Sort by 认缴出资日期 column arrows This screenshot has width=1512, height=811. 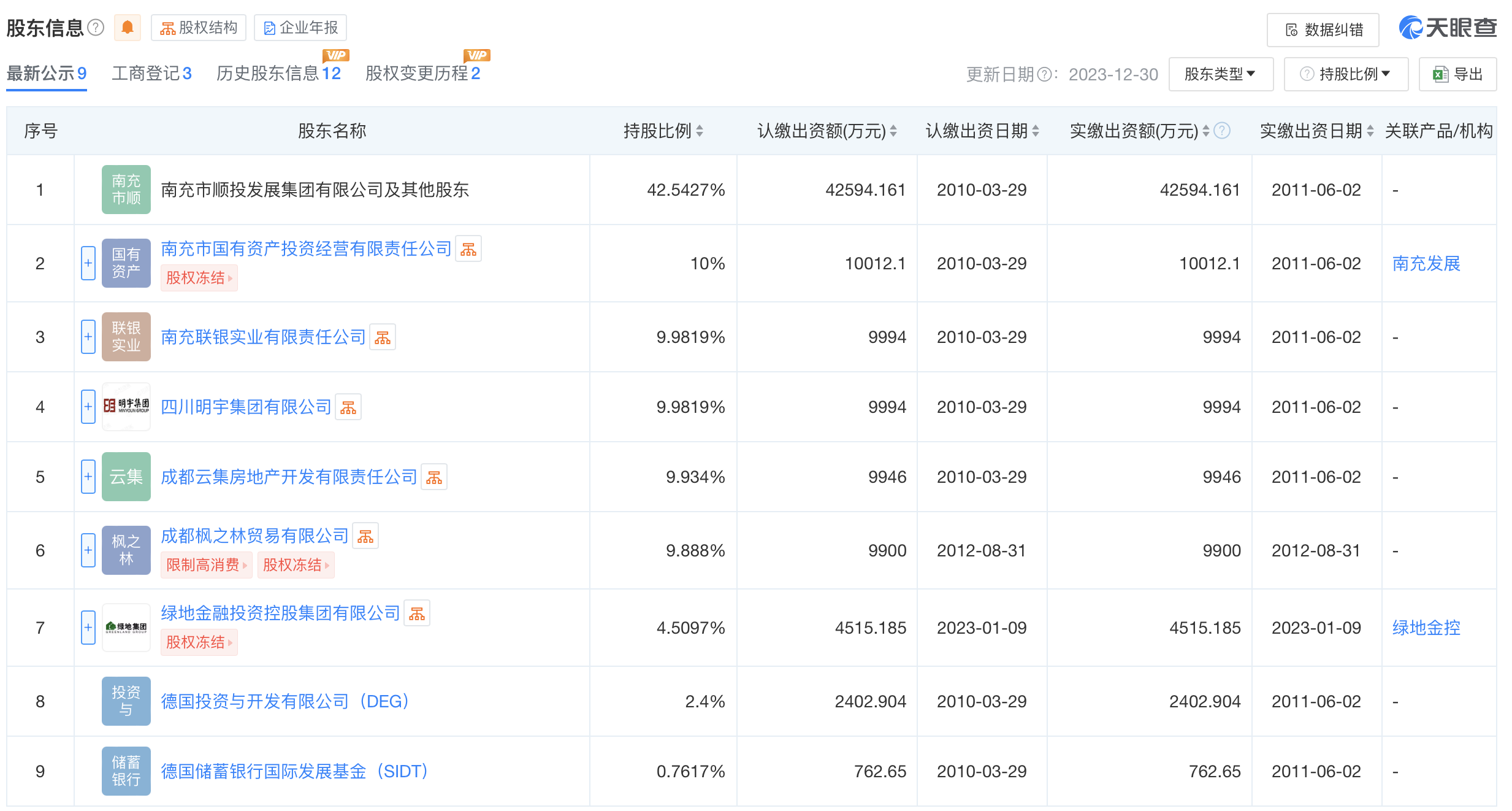(x=1036, y=131)
